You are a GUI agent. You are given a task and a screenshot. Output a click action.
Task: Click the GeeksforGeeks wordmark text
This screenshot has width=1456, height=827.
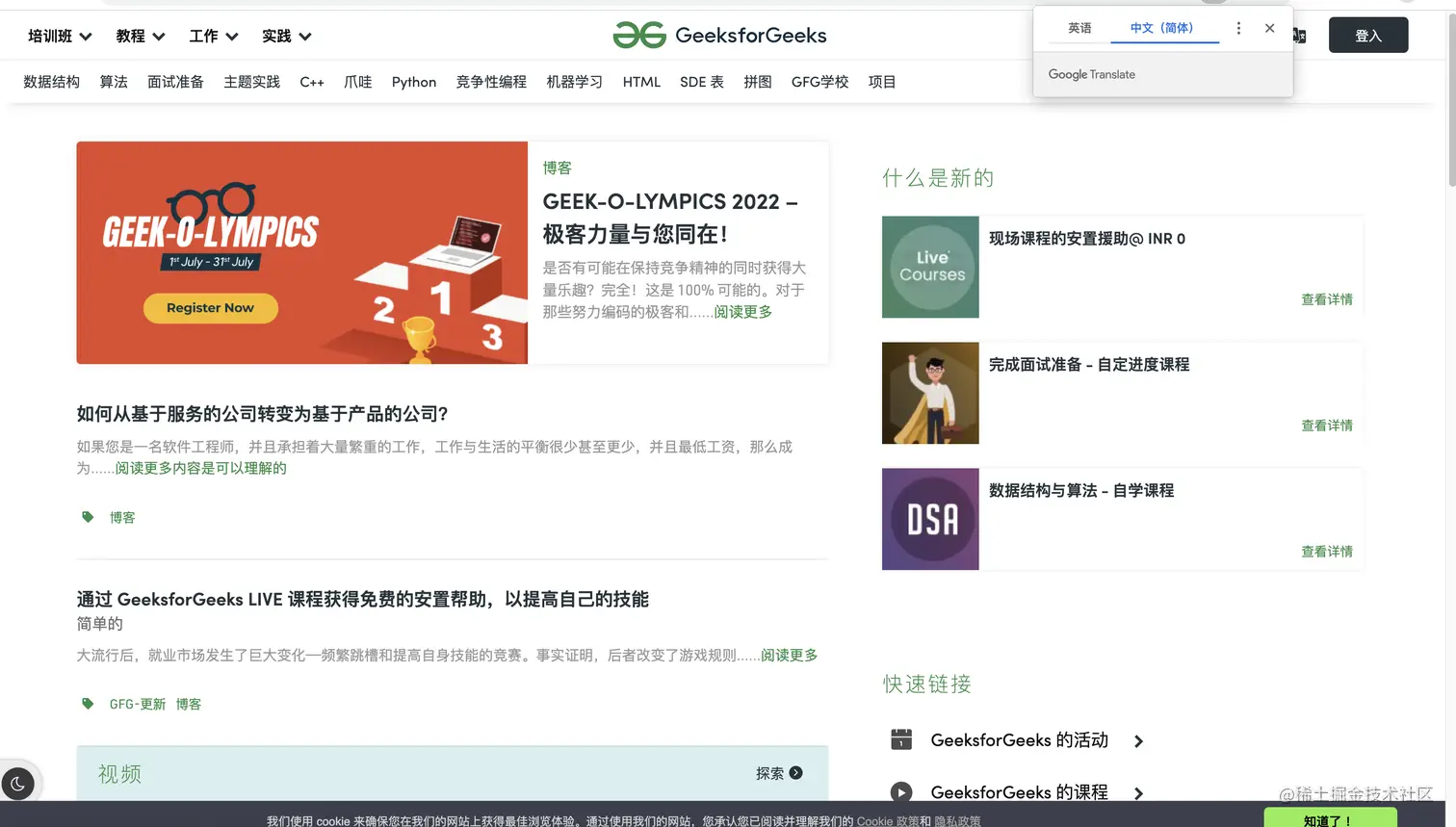tap(751, 36)
